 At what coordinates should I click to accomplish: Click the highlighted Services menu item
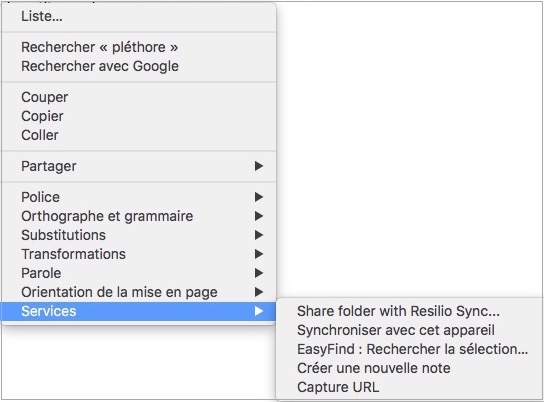click(x=139, y=311)
